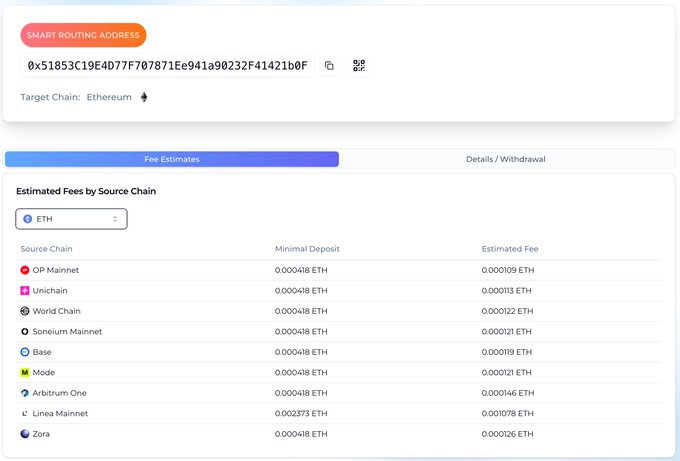Click the Unichain row label
Screen dimensions: 680x461
(50, 291)
